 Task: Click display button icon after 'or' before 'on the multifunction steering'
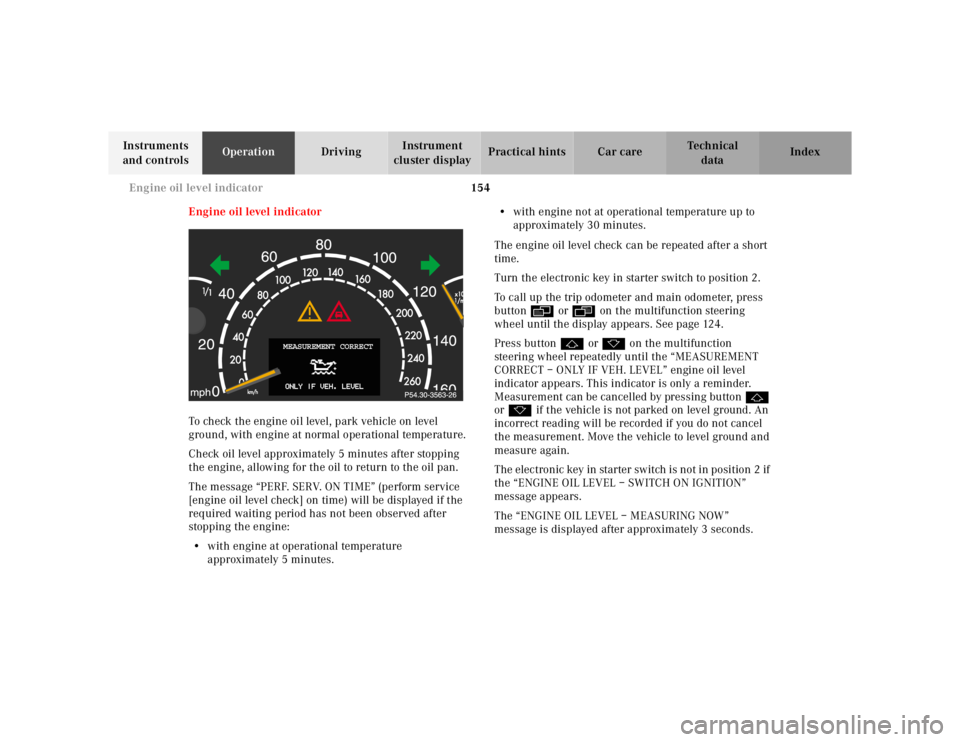pyautogui.click(x=583, y=311)
